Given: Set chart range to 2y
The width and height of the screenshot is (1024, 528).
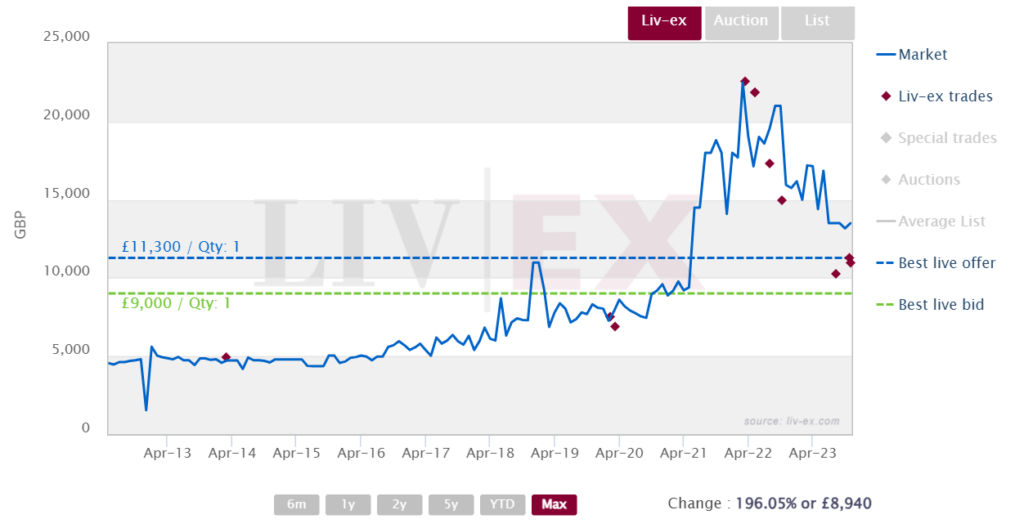Looking at the screenshot, I should tap(400, 504).
